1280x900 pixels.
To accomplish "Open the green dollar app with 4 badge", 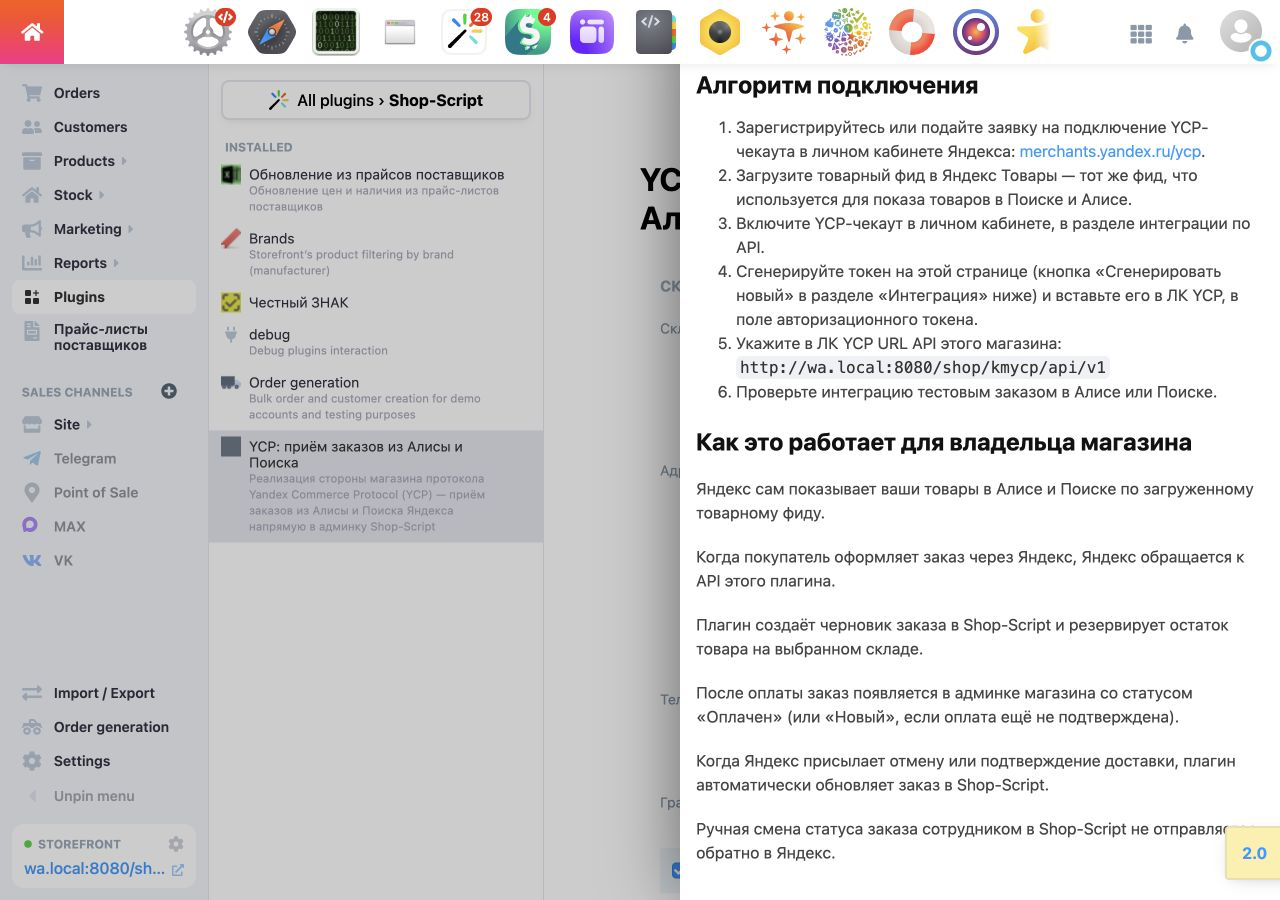I will coord(529,32).
